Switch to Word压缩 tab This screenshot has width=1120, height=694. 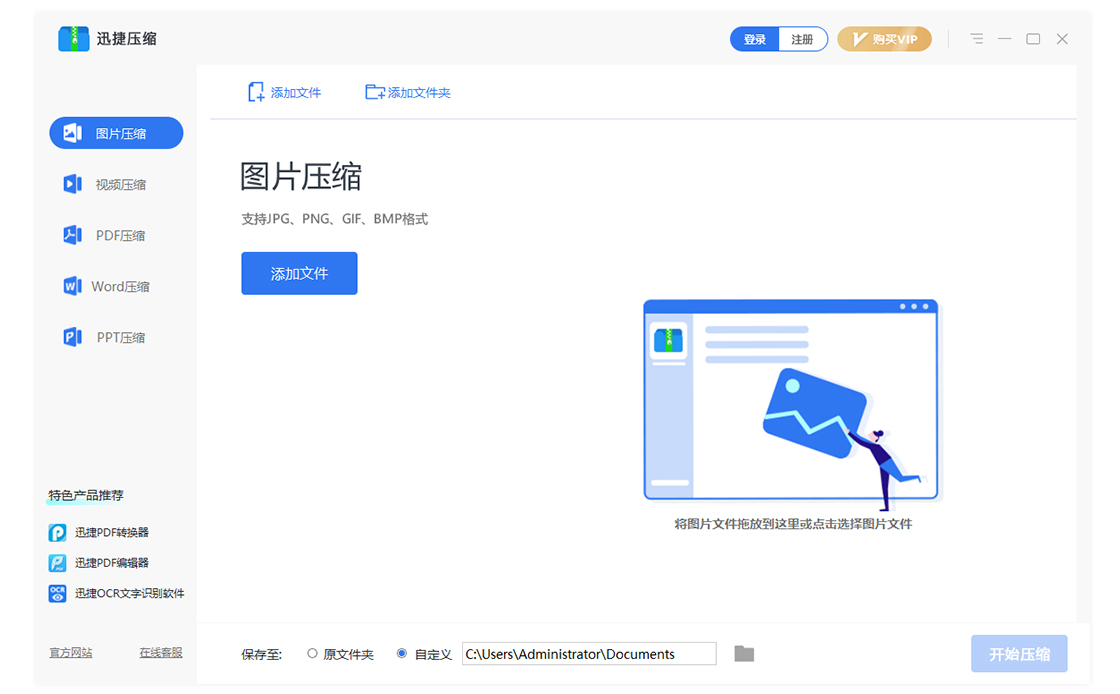coord(116,286)
